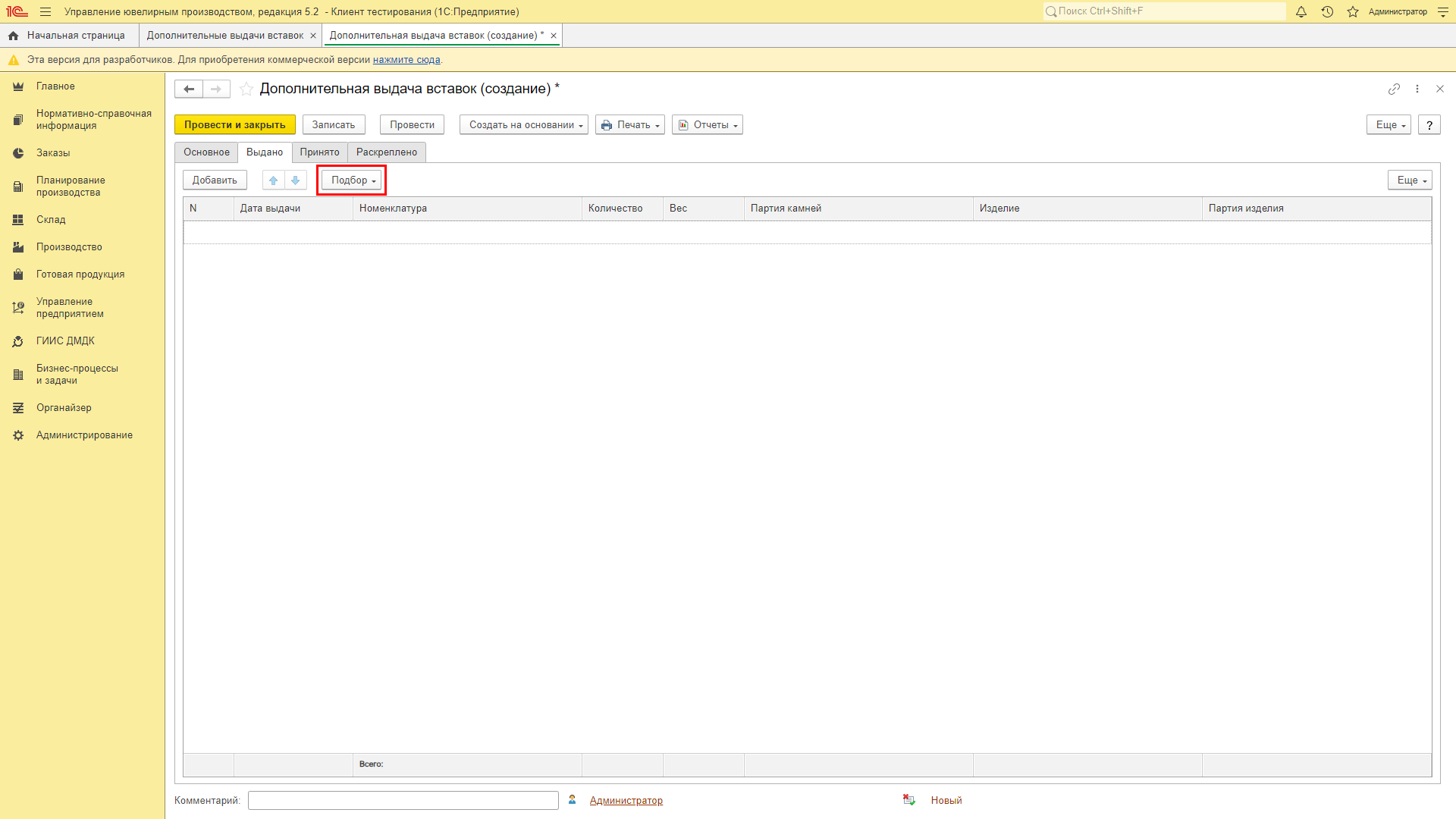Open the Производство section
The image size is (1456, 819).
(82, 247)
